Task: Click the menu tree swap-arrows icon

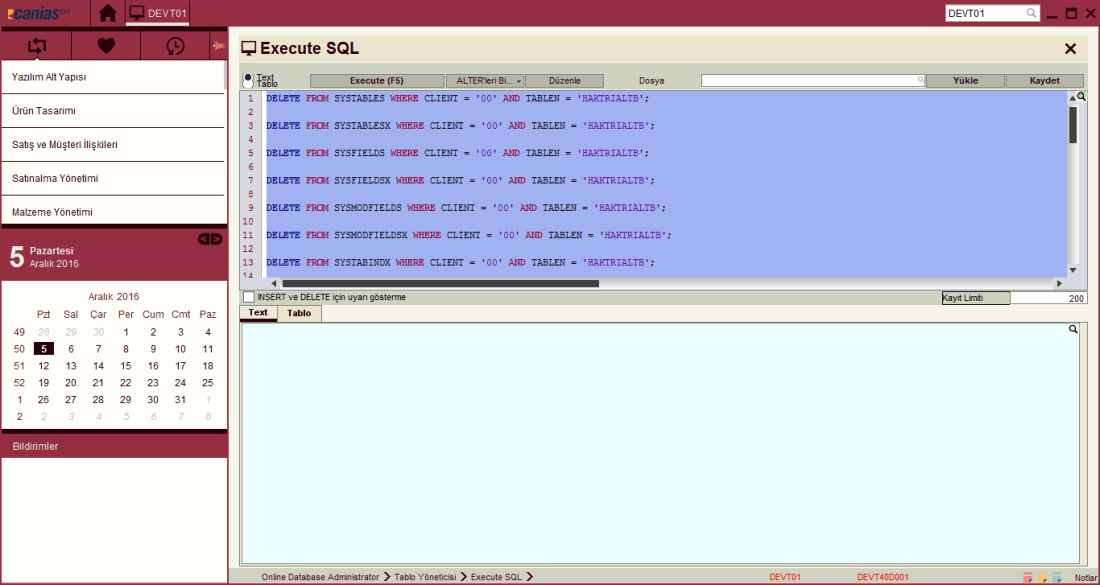Action: (37, 46)
